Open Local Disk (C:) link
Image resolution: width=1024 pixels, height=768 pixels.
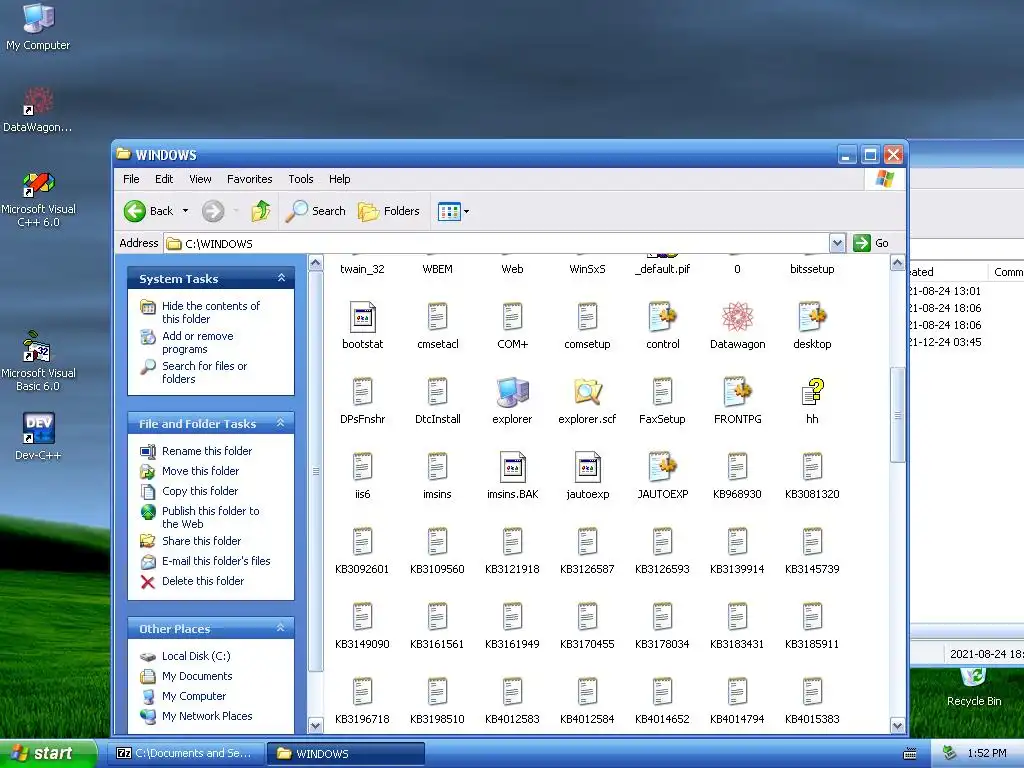pyautogui.click(x=196, y=656)
